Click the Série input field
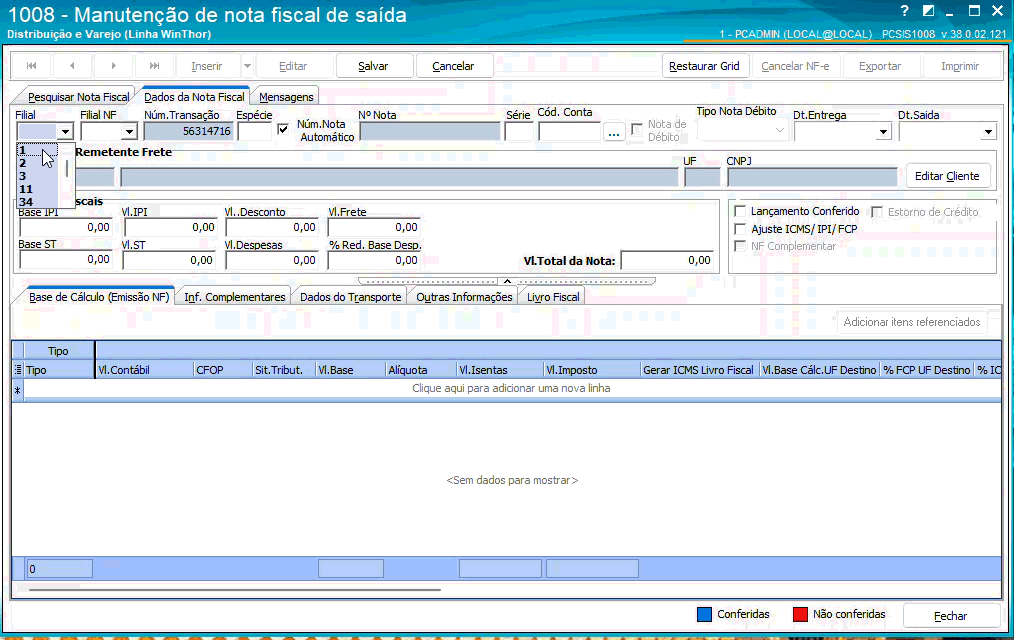This screenshot has width=1014, height=640. tap(519, 131)
